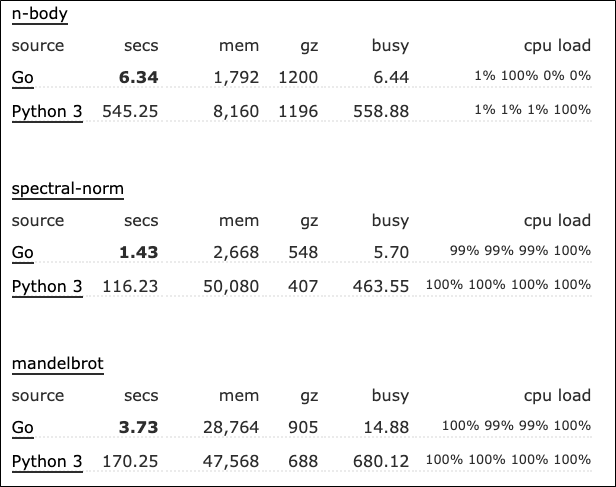Click the 1196 gz value for Python
This screenshot has width=616, height=487.
(x=298, y=112)
